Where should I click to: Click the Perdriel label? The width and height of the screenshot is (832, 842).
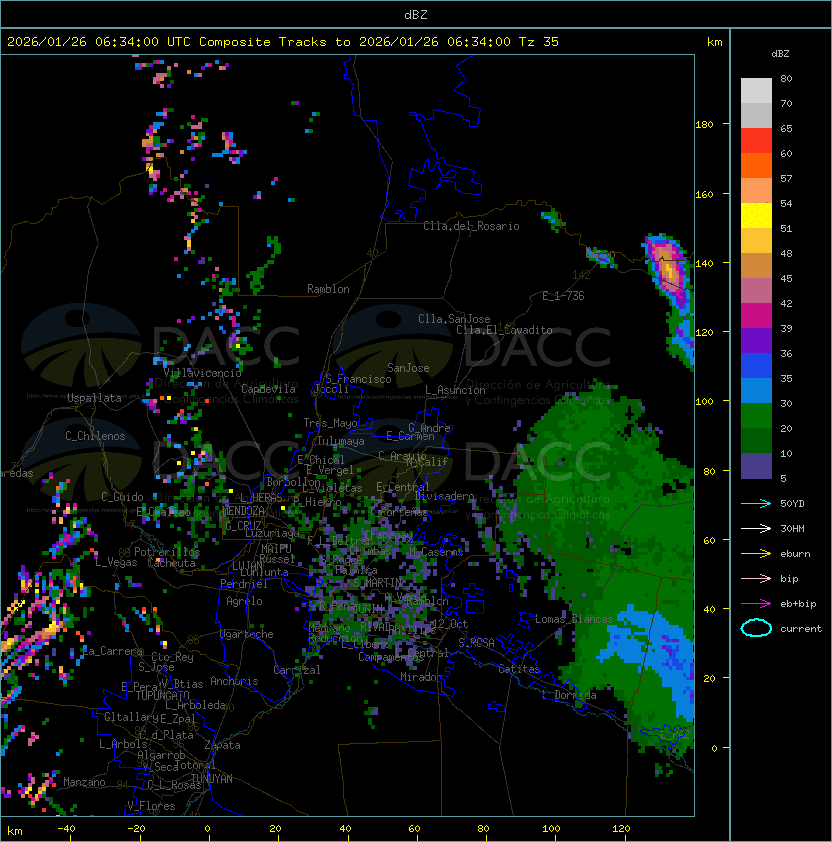[x=244, y=583]
